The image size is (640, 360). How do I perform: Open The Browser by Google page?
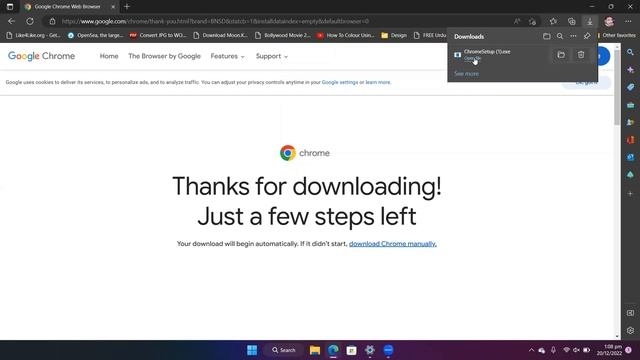tap(164, 56)
